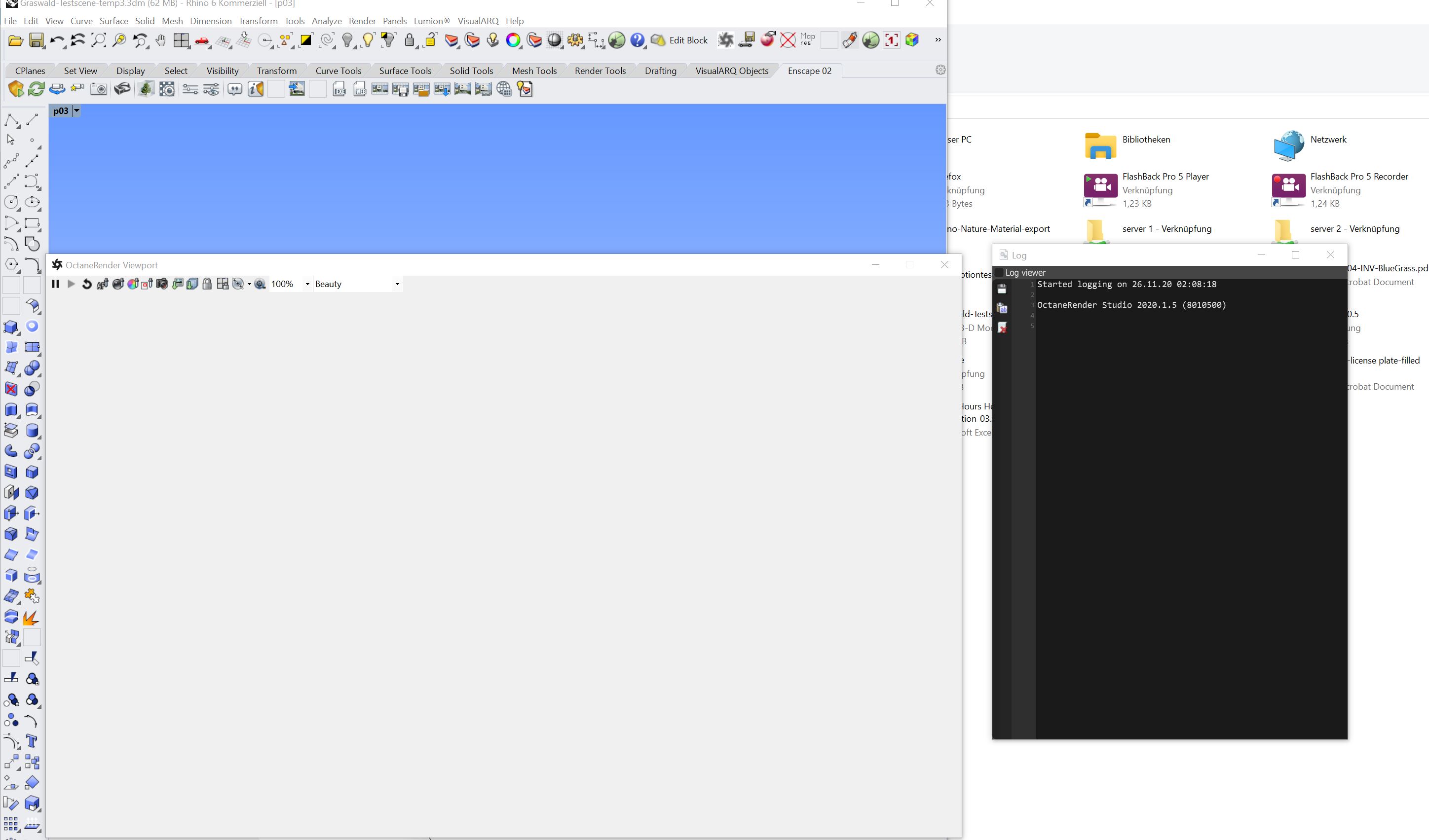The height and width of the screenshot is (840, 1429).
Task: Open the Render menu
Action: point(362,21)
